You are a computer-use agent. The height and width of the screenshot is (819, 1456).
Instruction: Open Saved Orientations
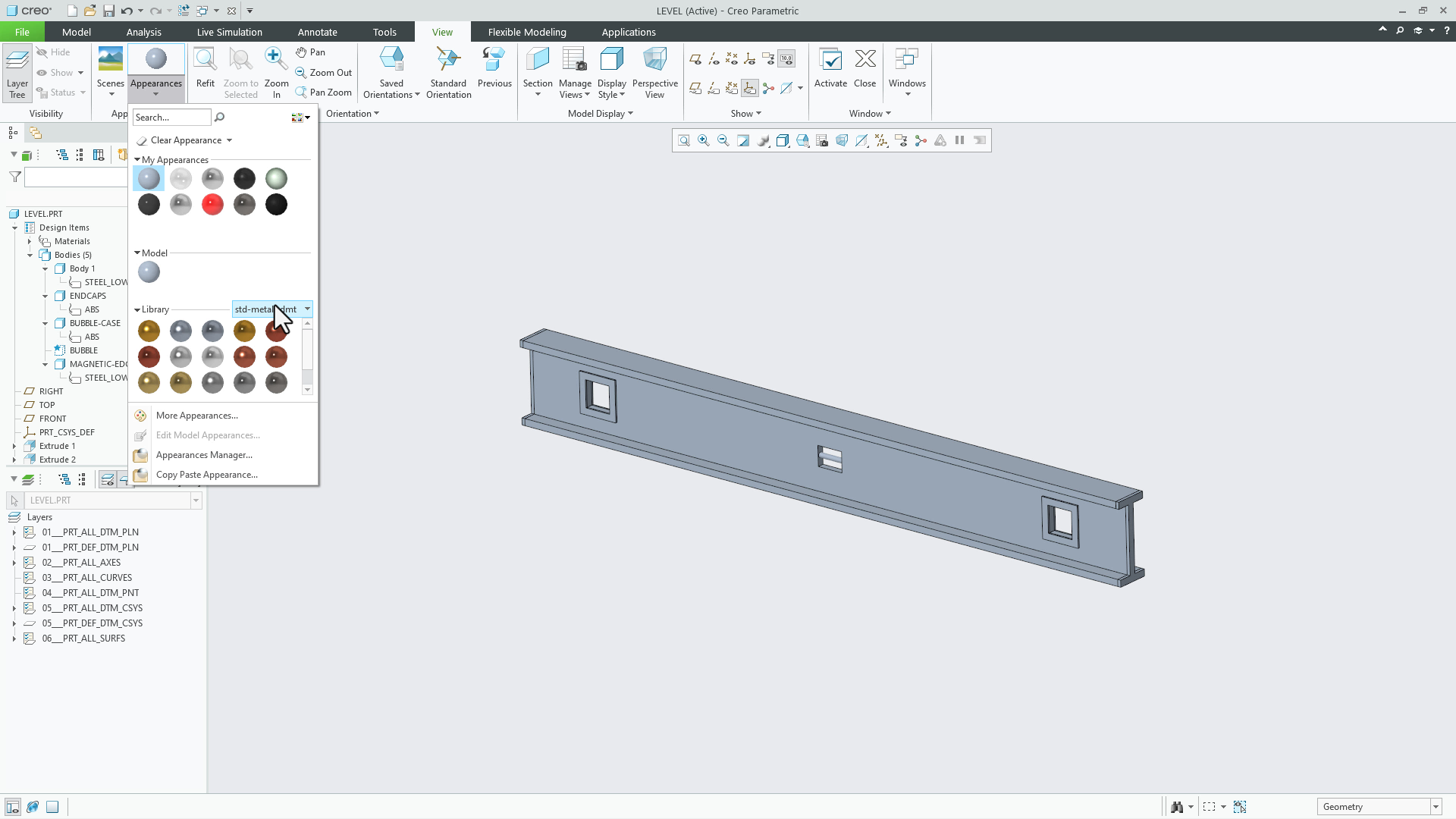coord(391,72)
